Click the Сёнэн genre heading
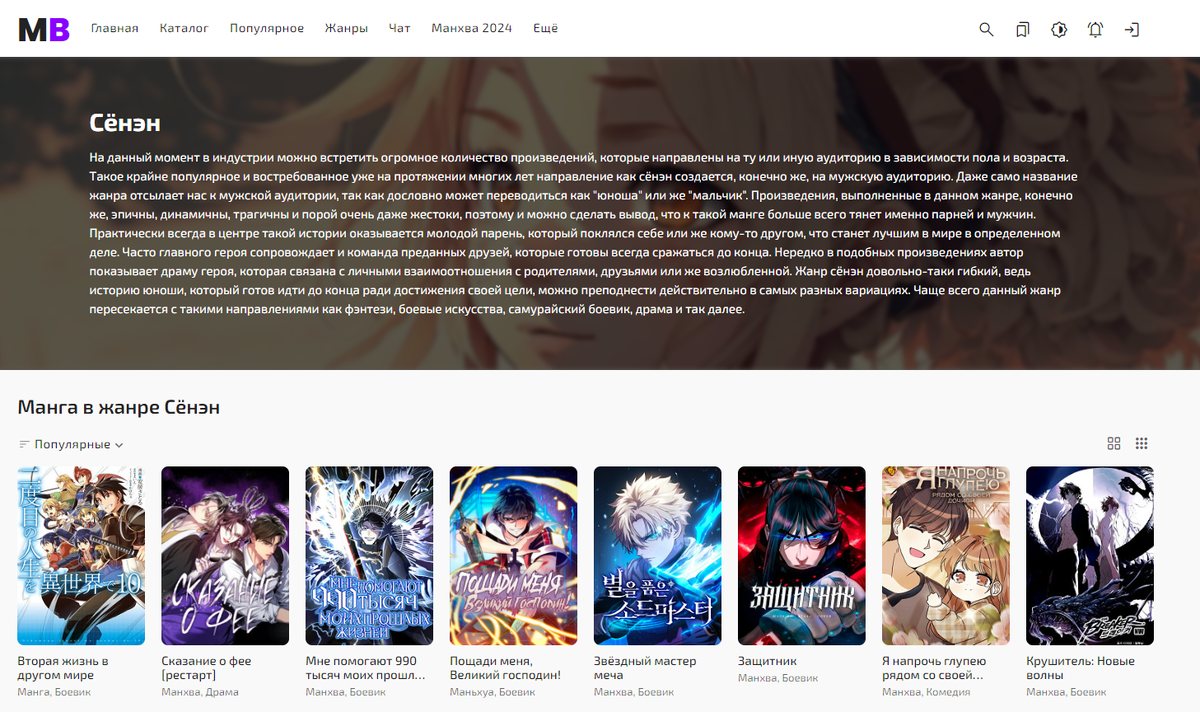1200x712 pixels. (125, 123)
